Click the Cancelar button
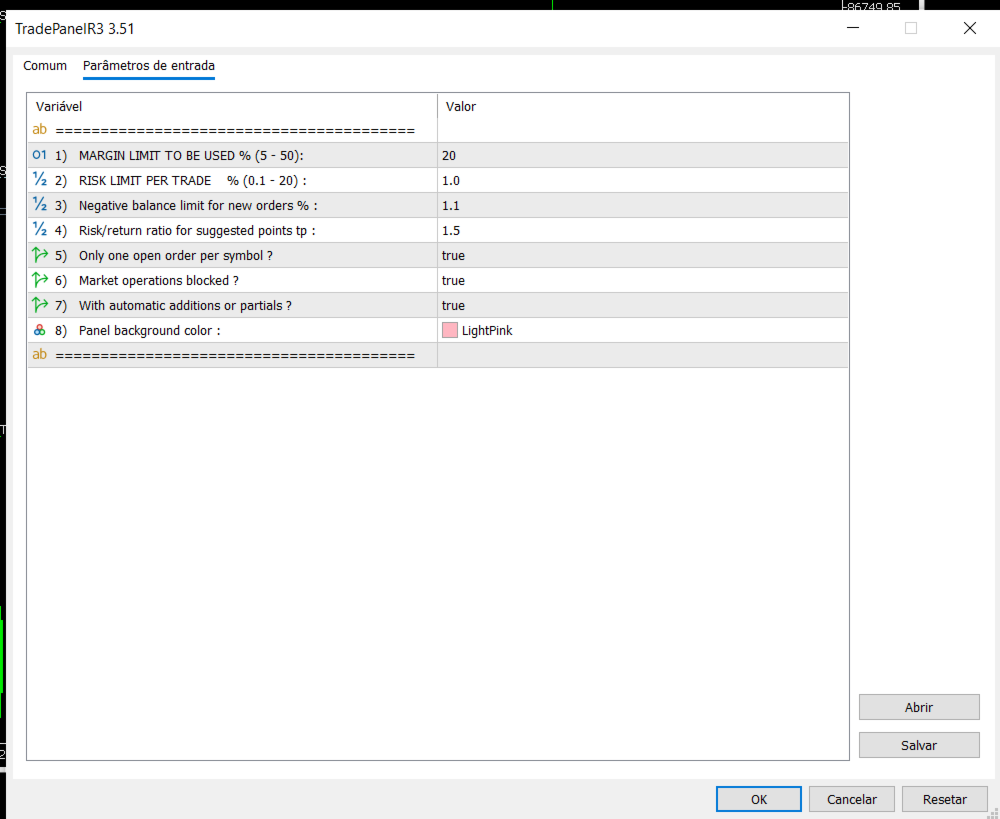 click(851, 799)
